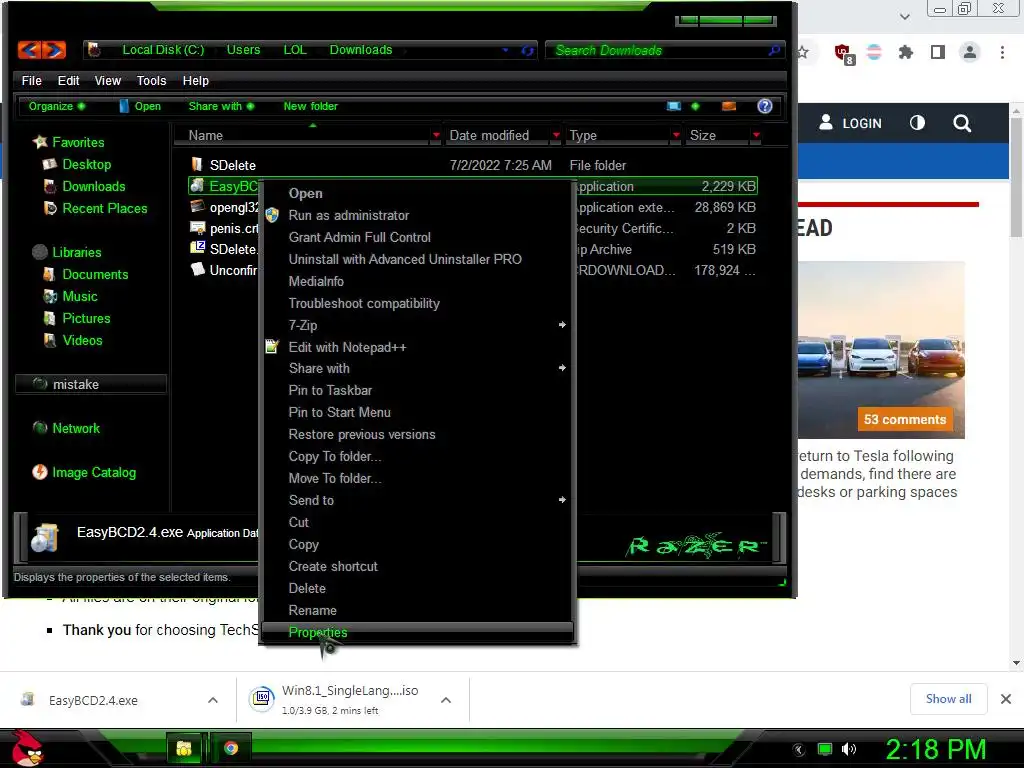Click the shield icon beside Run as administrator
The width and height of the screenshot is (1024, 768).
(x=272, y=215)
